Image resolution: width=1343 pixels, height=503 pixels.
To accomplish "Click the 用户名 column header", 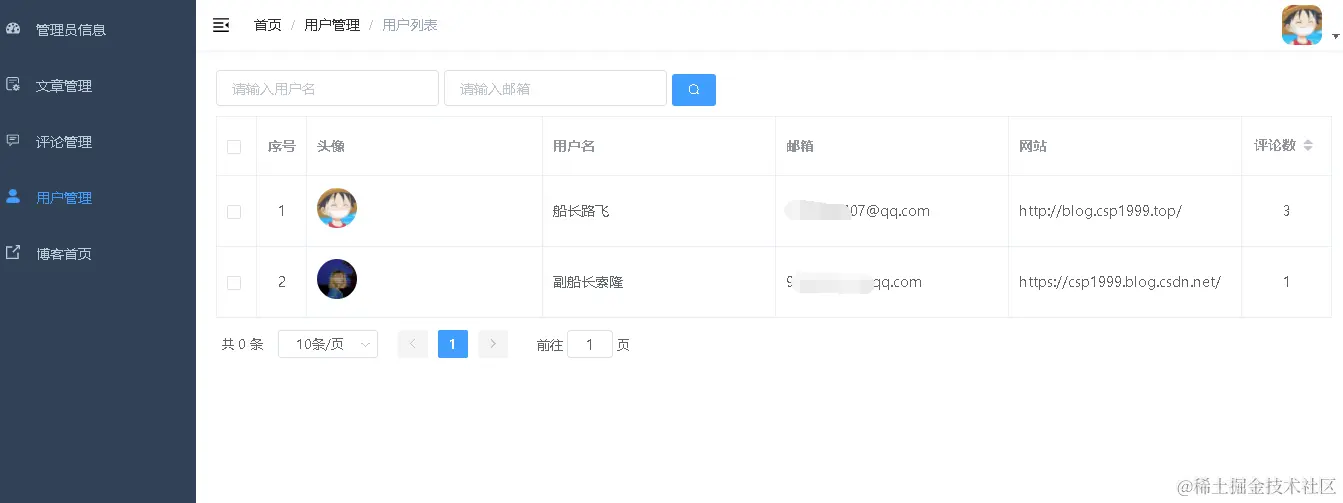I will [574, 146].
